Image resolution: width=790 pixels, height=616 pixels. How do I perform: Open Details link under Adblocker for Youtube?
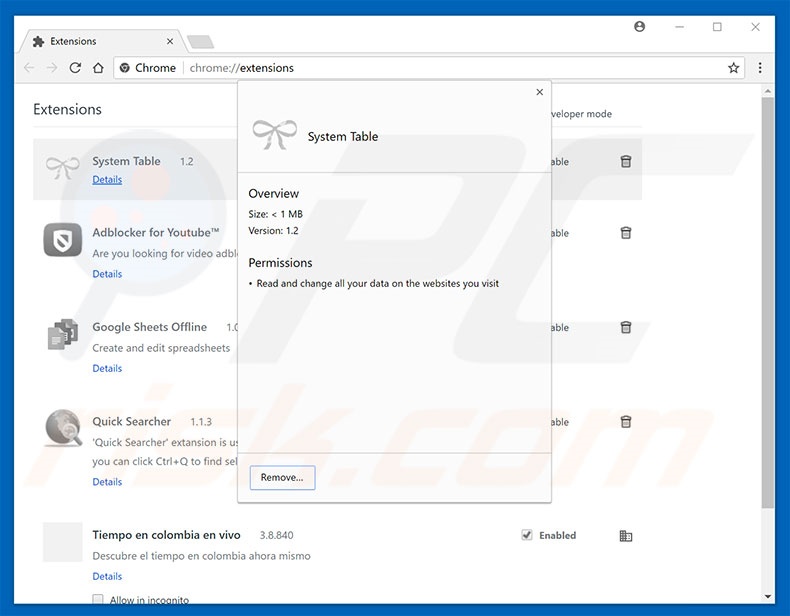[x=107, y=274]
